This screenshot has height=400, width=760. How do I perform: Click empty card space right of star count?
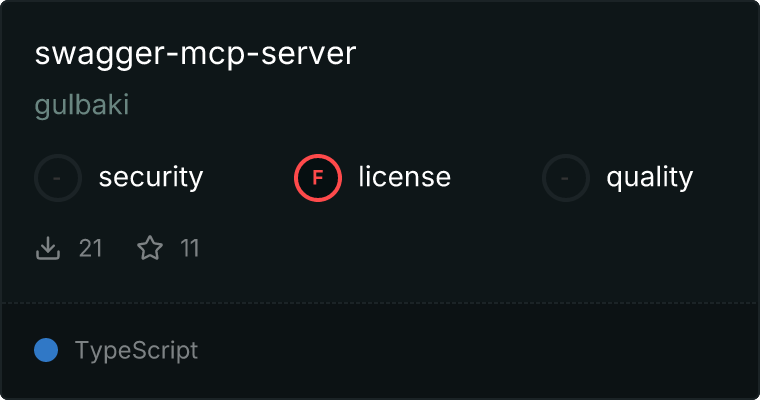pyautogui.click(x=477, y=249)
